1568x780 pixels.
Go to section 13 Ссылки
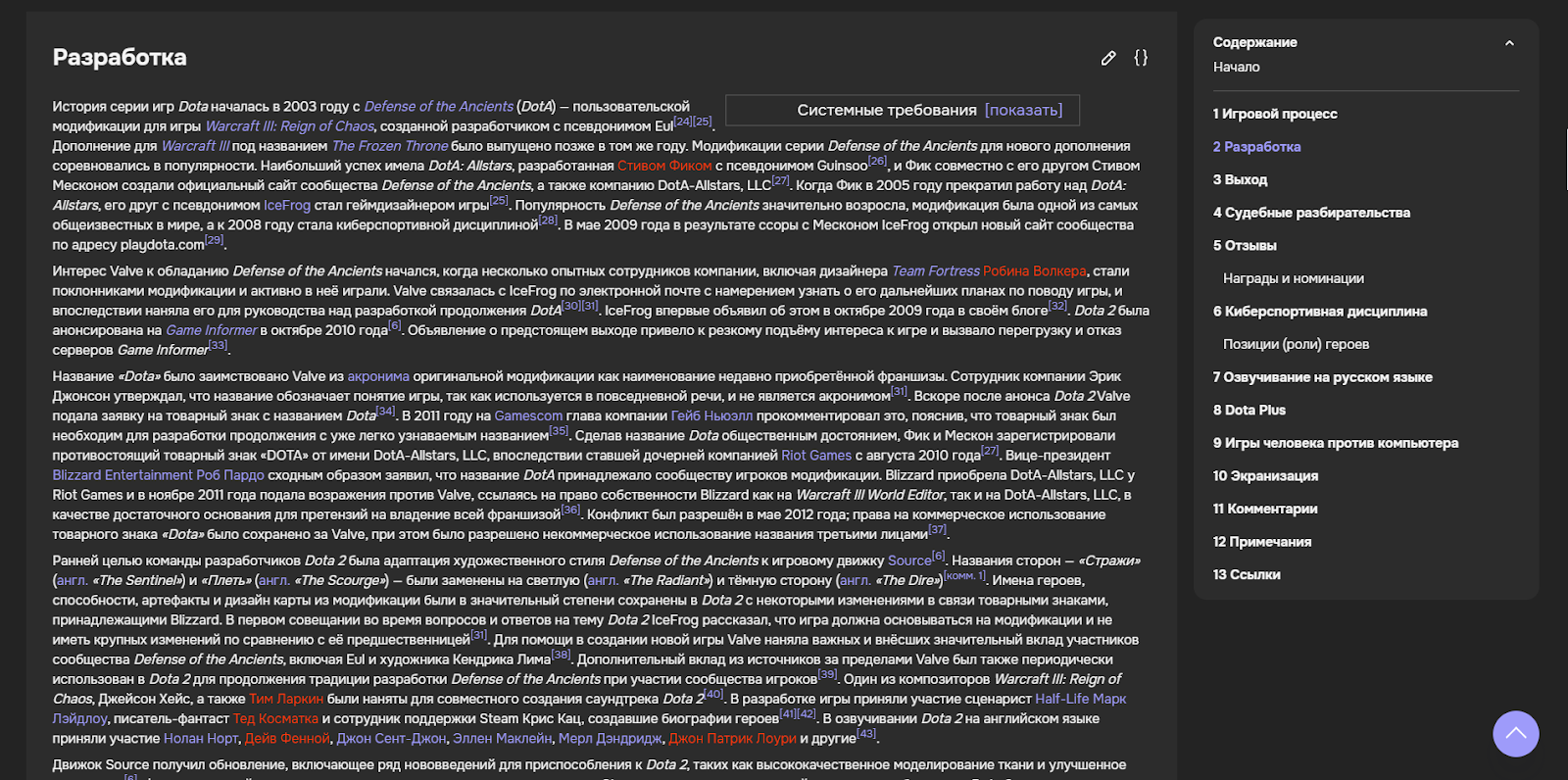click(x=1247, y=575)
